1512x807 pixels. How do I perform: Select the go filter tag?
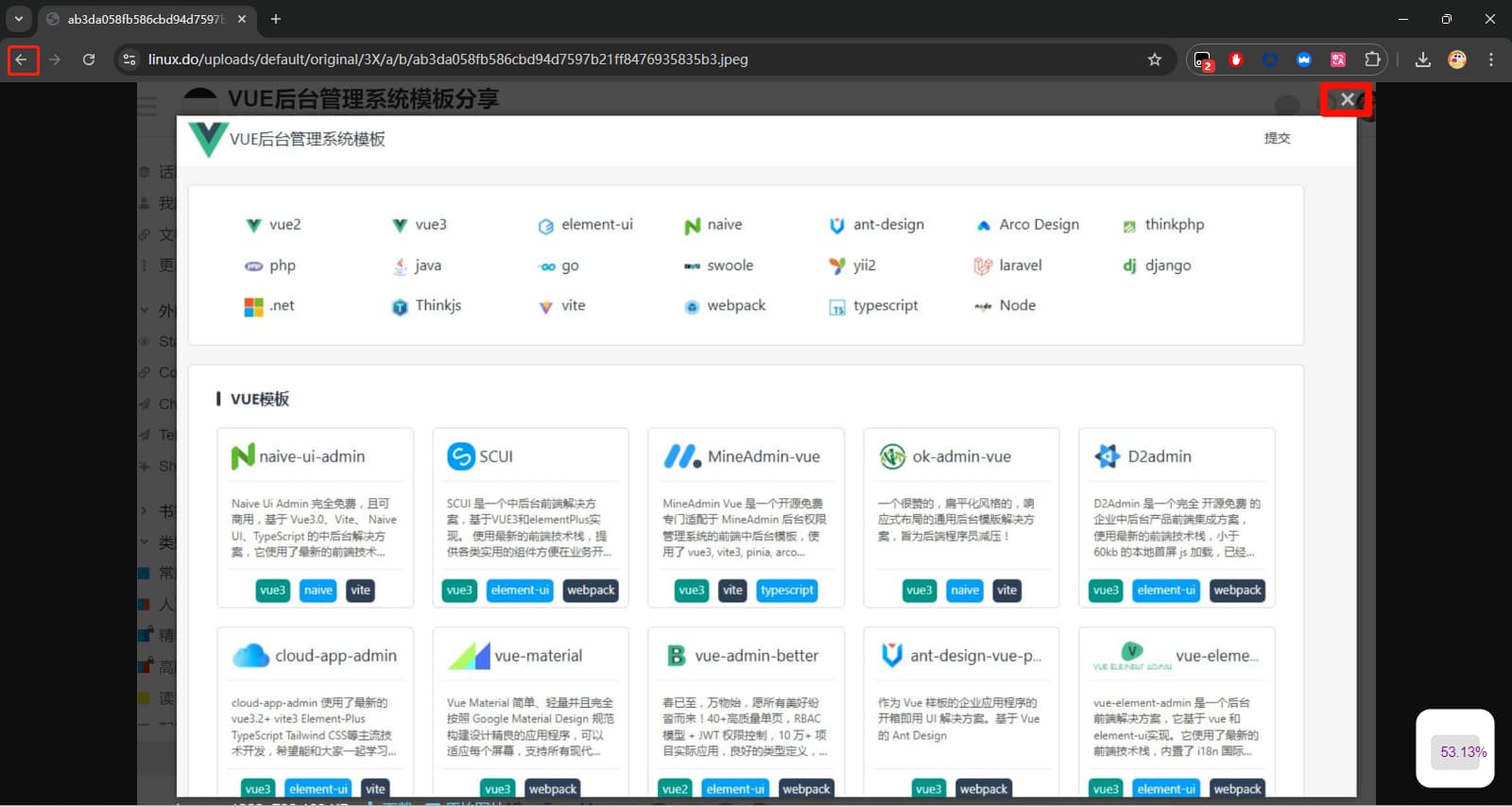(x=558, y=266)
